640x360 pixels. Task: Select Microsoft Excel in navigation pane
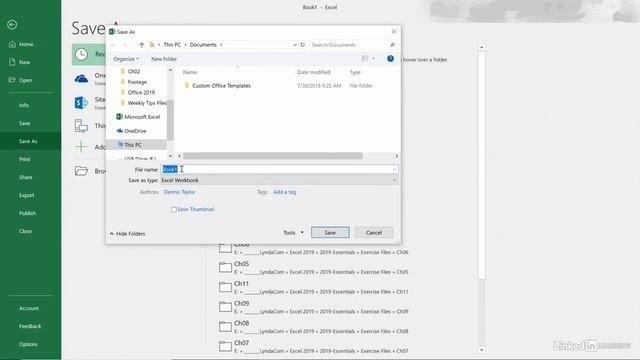[x=142, y=117]
